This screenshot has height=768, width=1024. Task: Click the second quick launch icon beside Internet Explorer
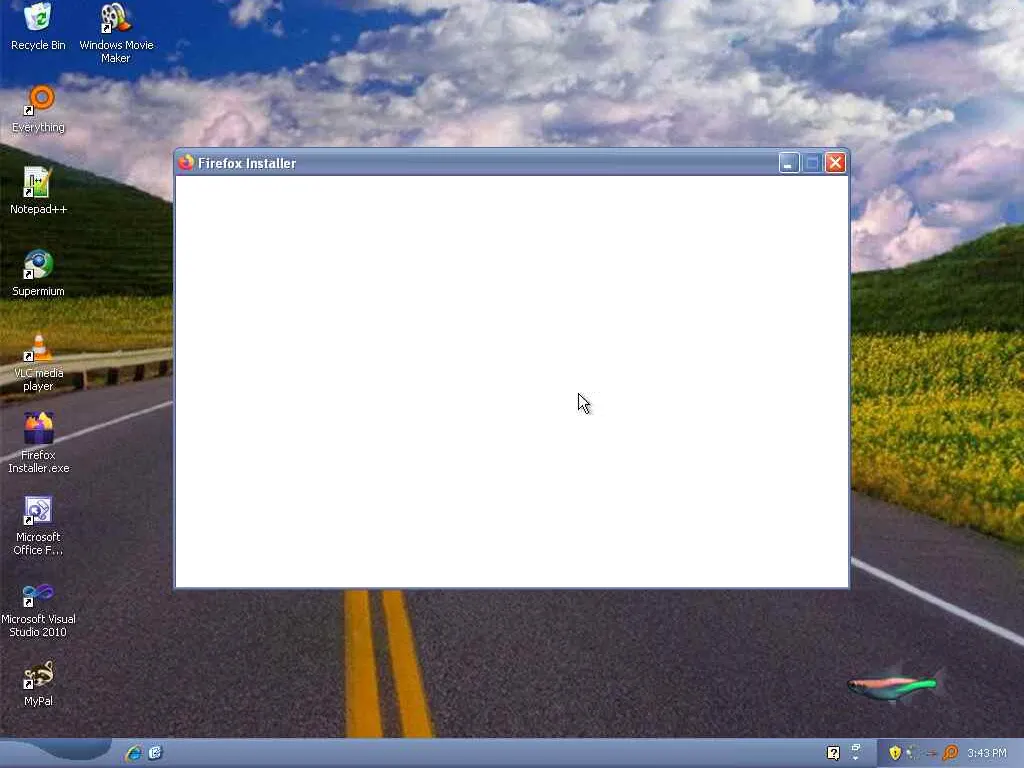[155, 753]
